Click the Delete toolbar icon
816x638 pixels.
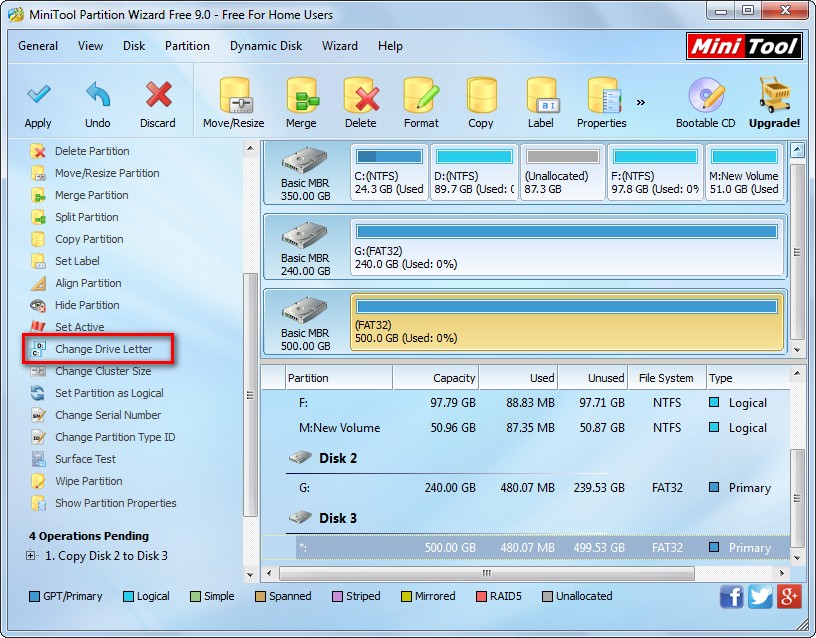[361, 95]
